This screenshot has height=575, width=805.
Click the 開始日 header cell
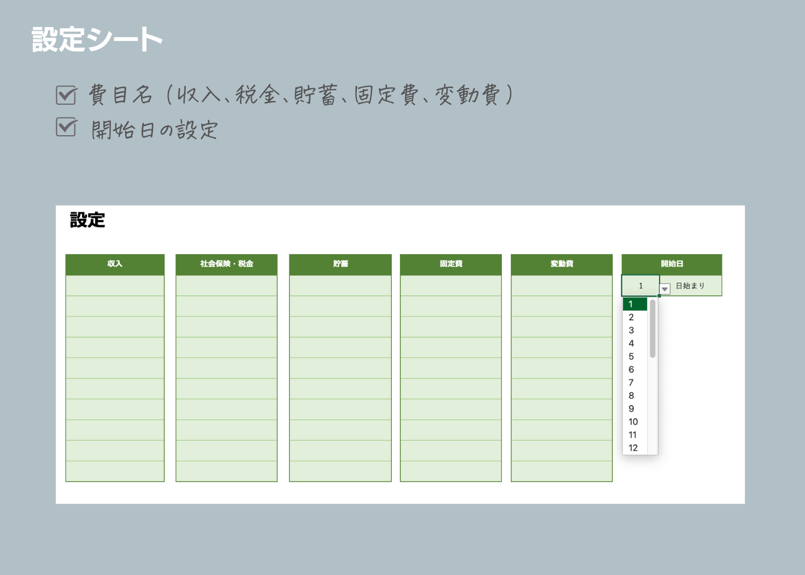coord(672,264)
